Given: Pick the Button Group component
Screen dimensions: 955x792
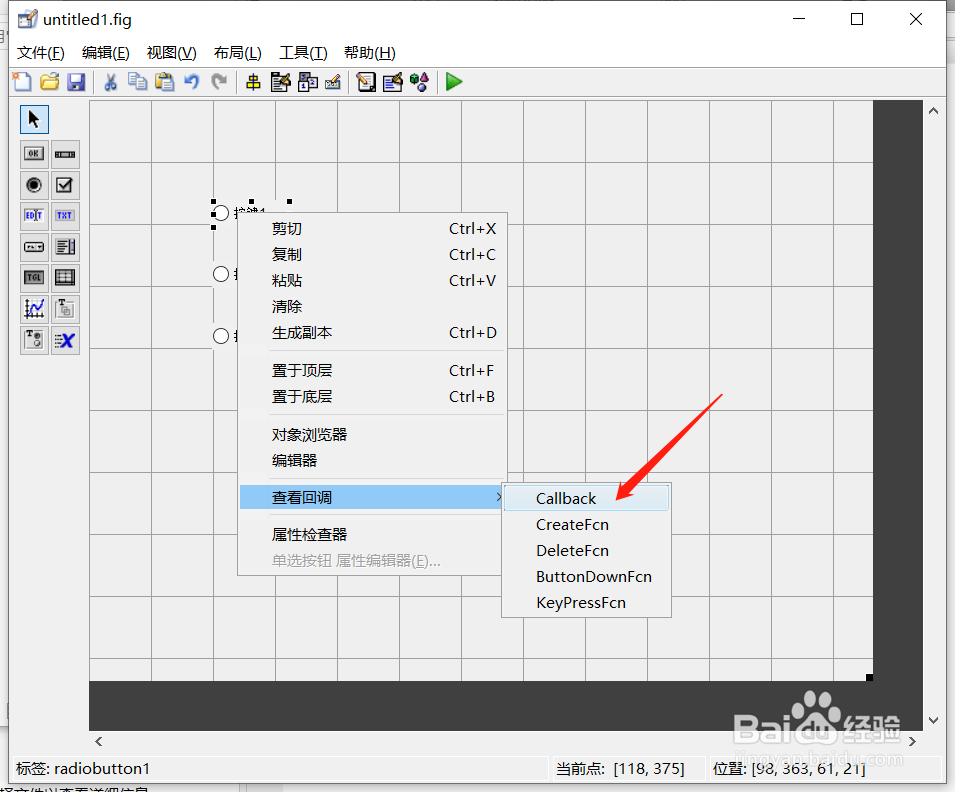Looking at the screenshot, I should pos(34,340).
